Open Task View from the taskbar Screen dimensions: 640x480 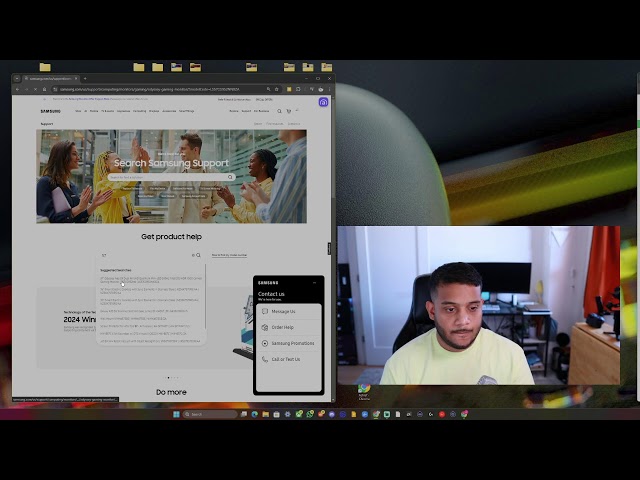tap(244, 414)
